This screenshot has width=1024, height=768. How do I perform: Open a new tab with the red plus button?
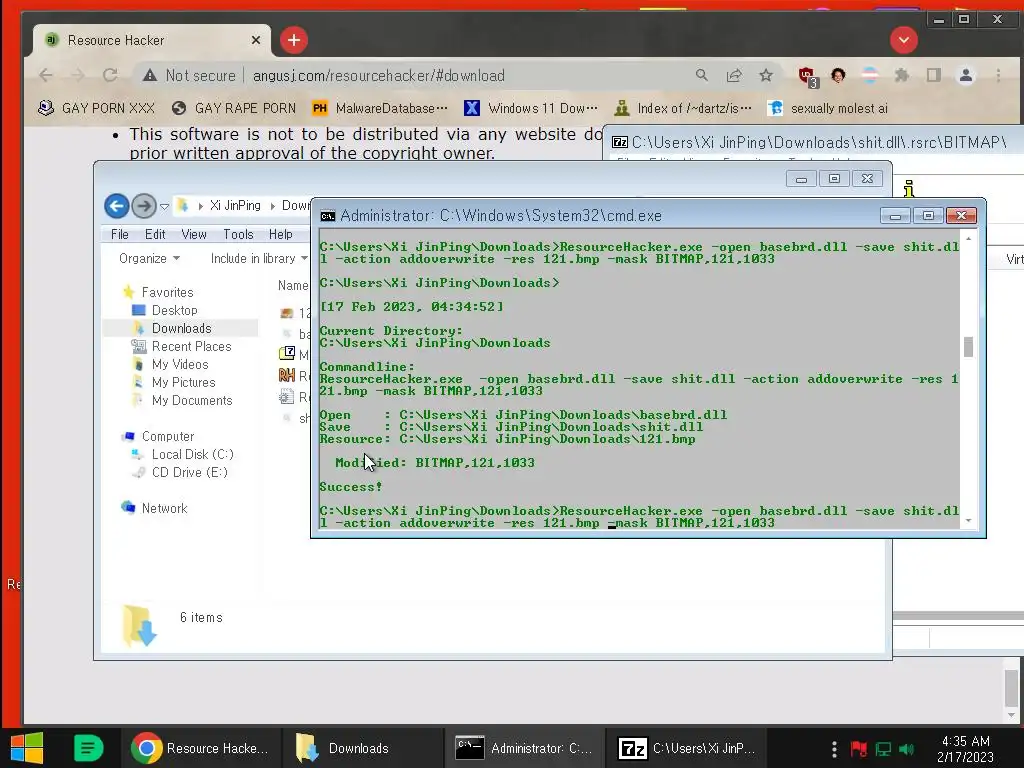(294, 40)
